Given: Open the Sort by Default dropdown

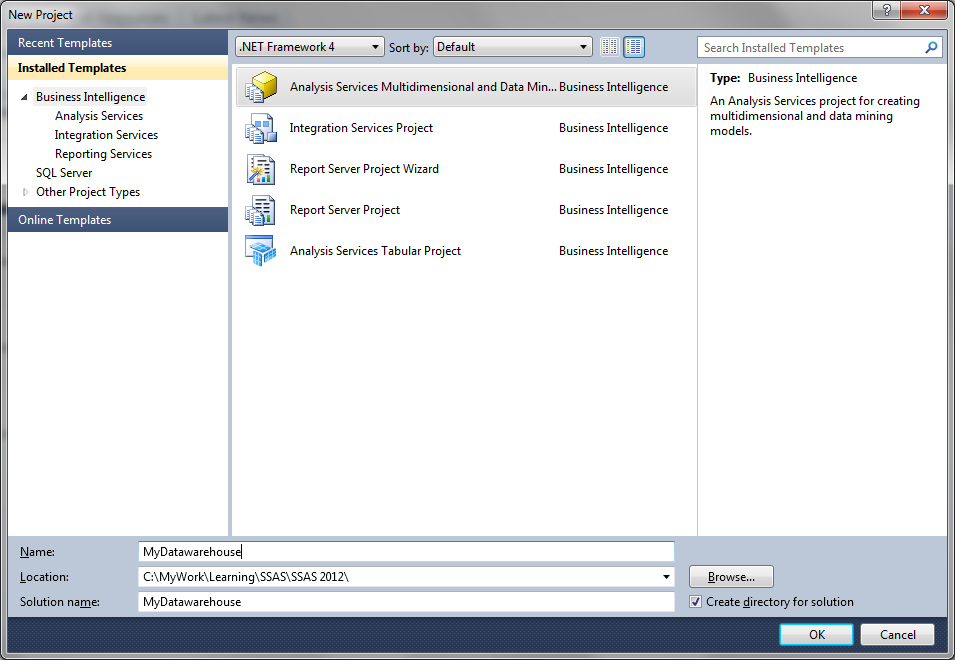Looking at the screenshot, I should (583, 46).
